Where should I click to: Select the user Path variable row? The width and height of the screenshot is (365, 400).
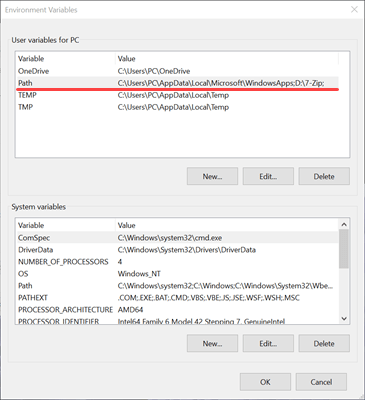pos(177,83)
